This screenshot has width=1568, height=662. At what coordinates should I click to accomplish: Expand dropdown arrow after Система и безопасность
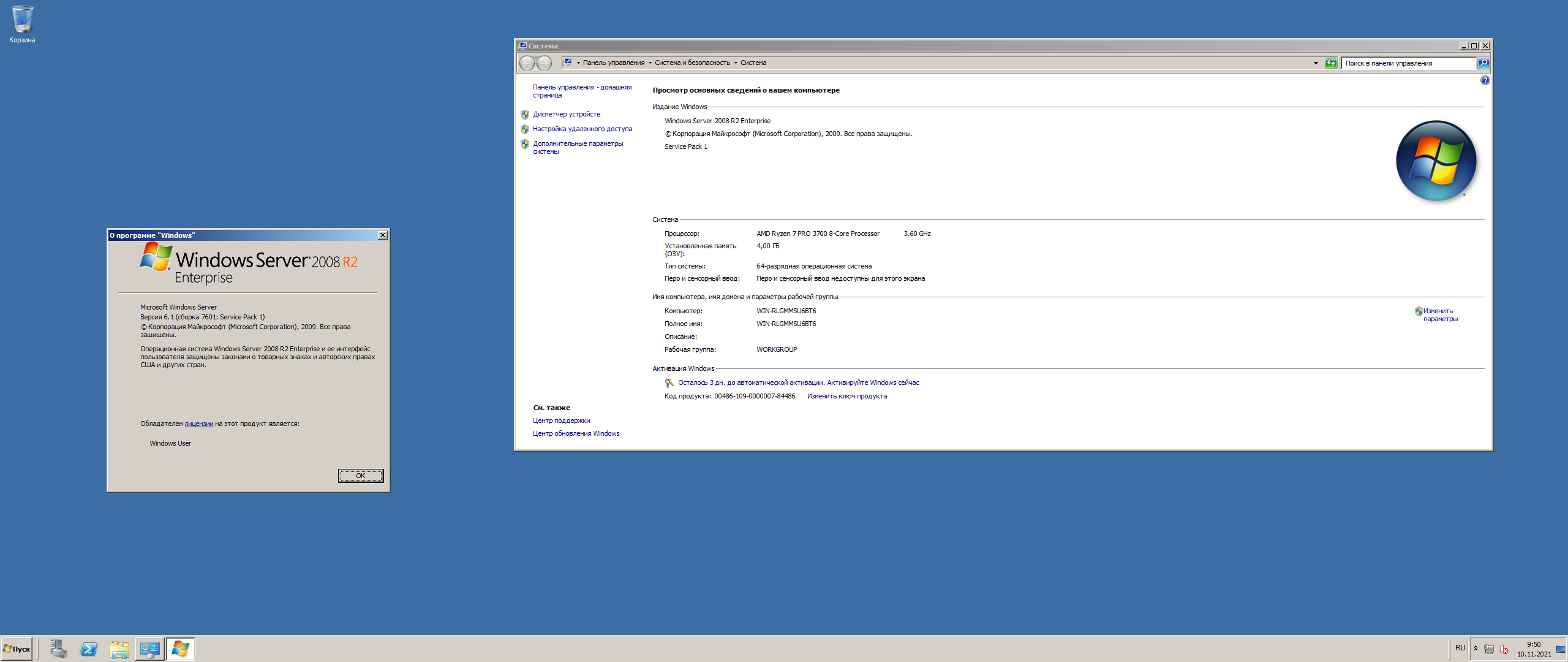[x=736, y=63]
